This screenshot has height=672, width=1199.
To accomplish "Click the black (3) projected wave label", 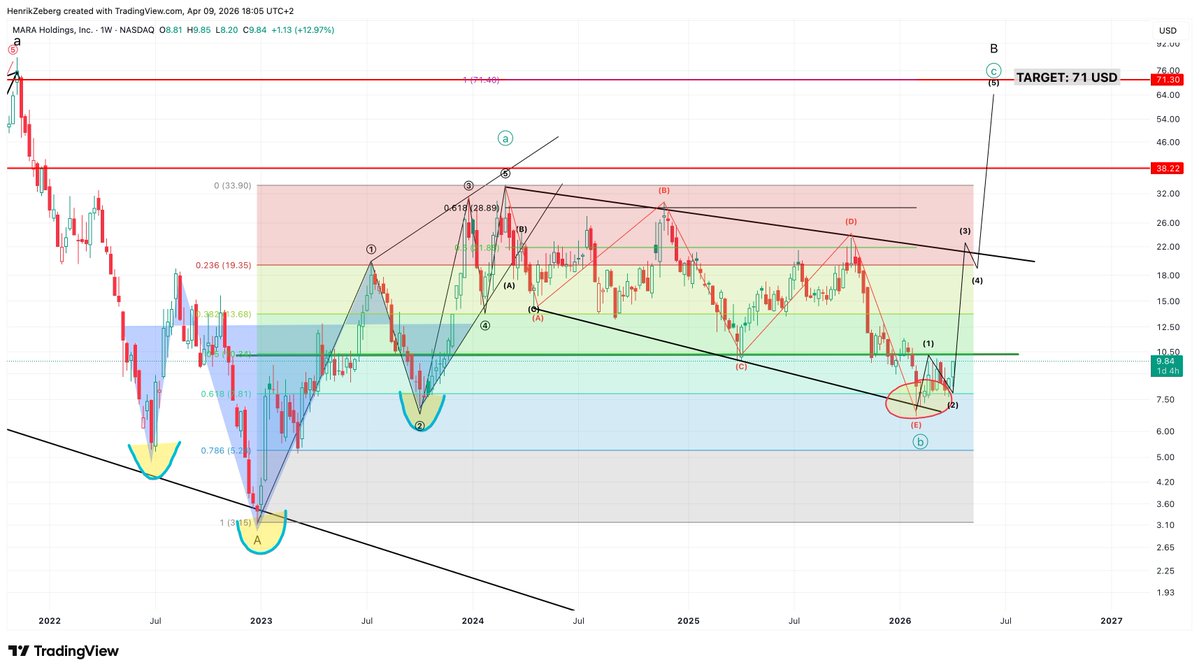I will point(965,231).
